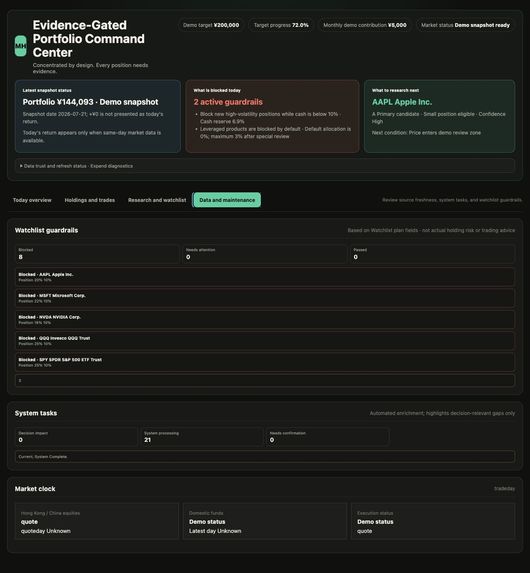Open the Blocked NVDA NVIDIA Corp. row
This screenshot has width=530, height=573.
click(x=265, y=320)
